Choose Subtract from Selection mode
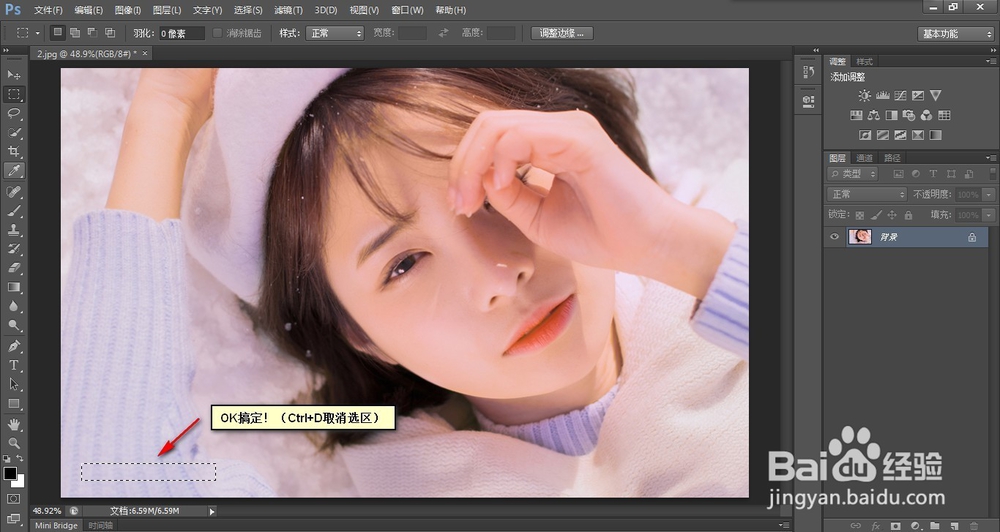The width and height of the screenshot is (1000, 532). (92, 32)
